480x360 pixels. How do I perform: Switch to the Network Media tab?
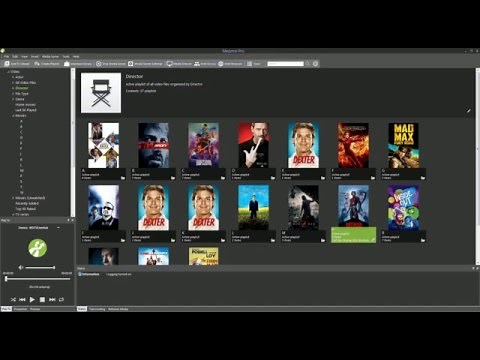(x=118, y=309)
